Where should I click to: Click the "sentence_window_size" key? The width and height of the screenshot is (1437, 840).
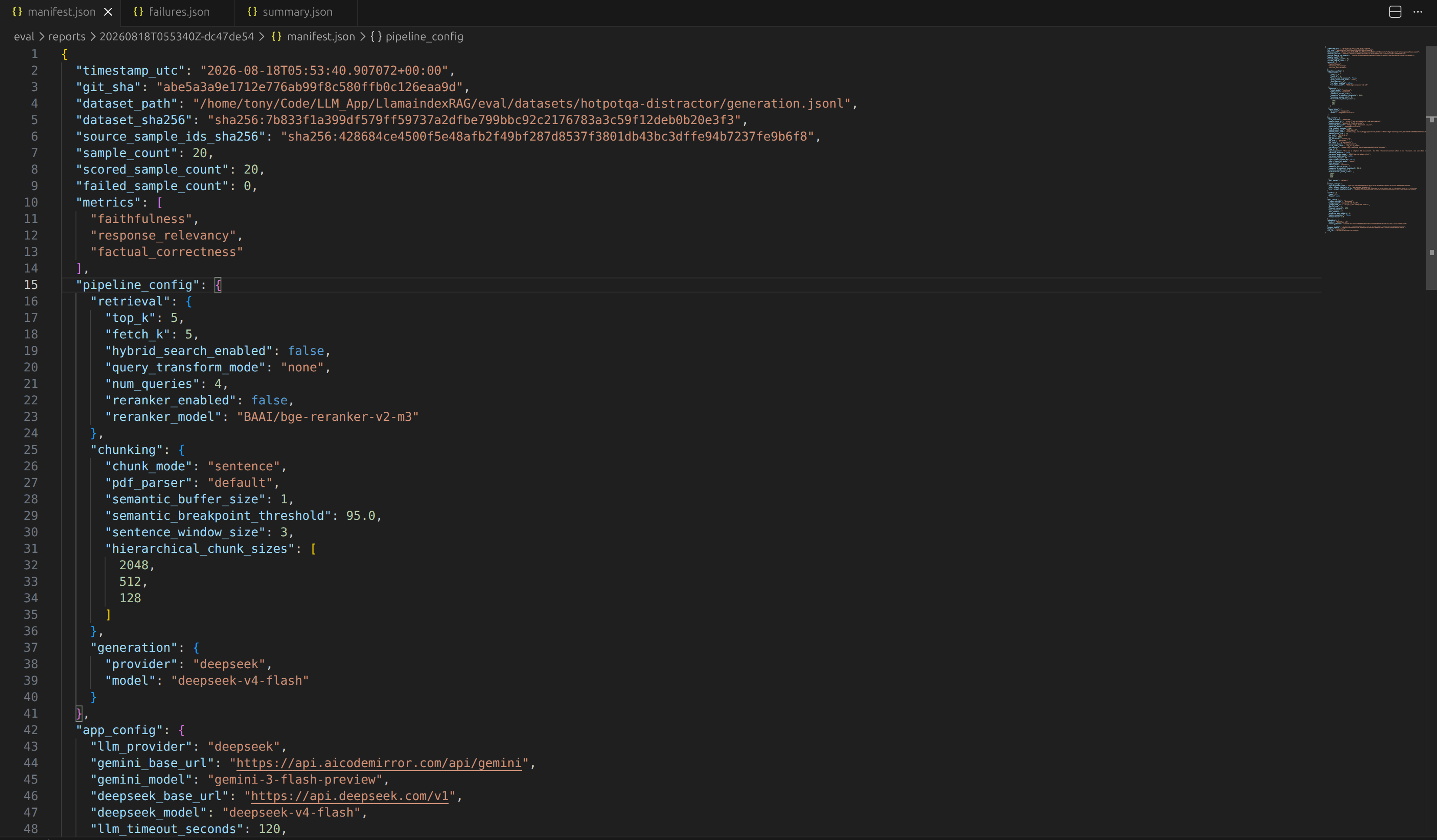[x=185, y=533]
